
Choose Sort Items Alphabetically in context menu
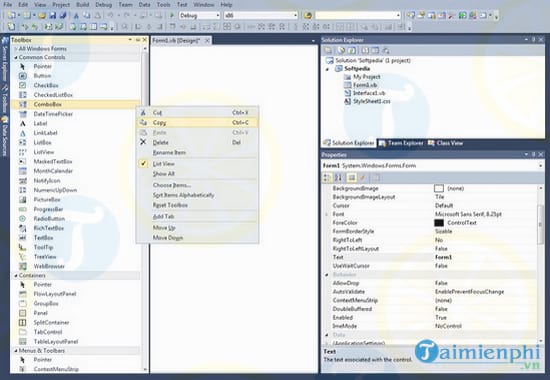[x=197, y=195]
